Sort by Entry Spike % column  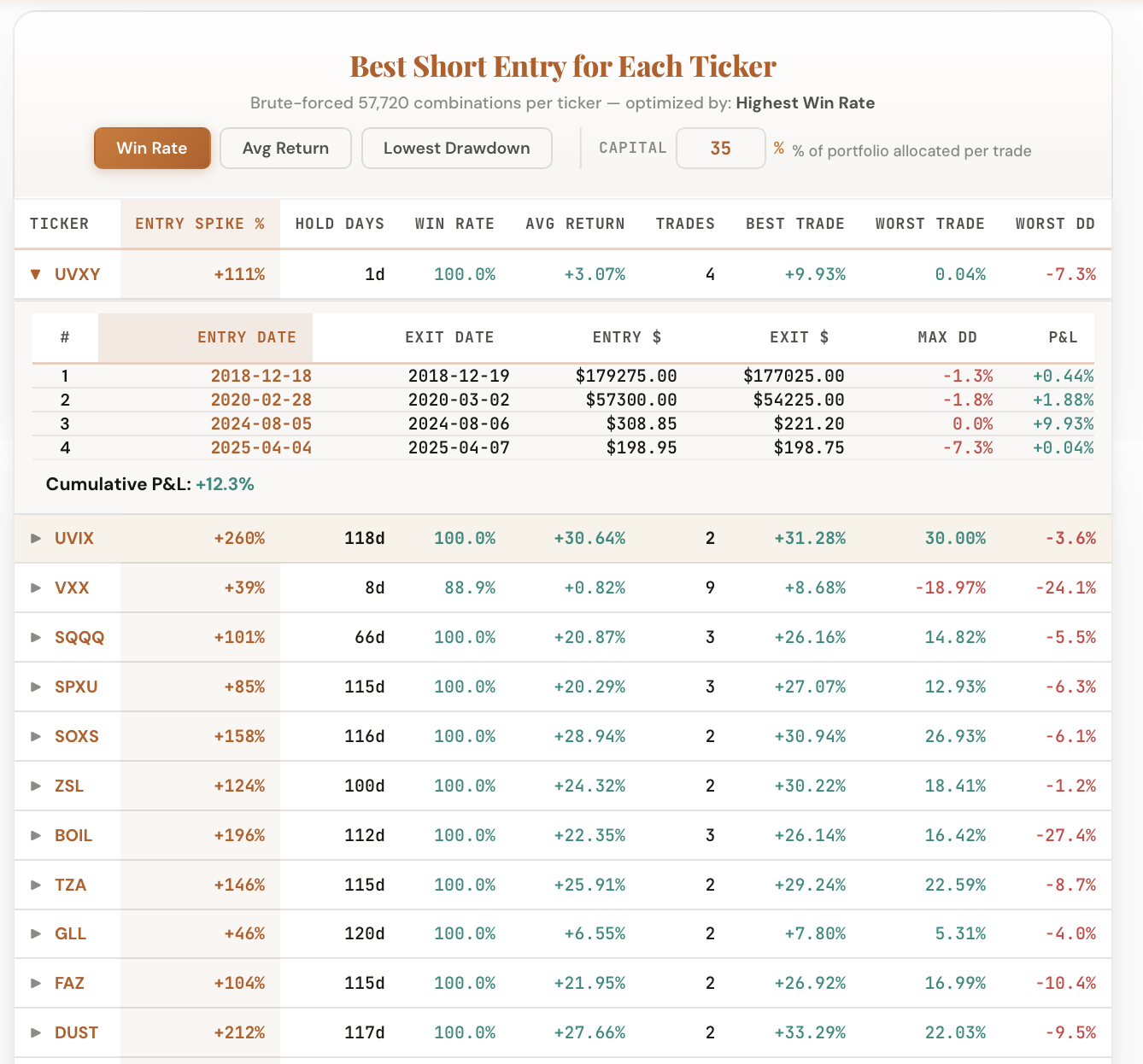coord(200,224)
